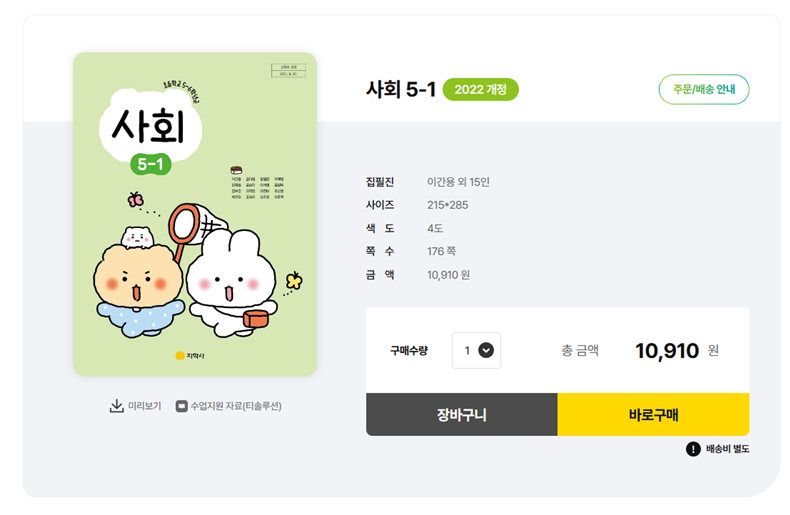Click the 사회 5-1 product title
This screenshot has width=790, height=515.
pyautogui.click(x=401, y=89)
